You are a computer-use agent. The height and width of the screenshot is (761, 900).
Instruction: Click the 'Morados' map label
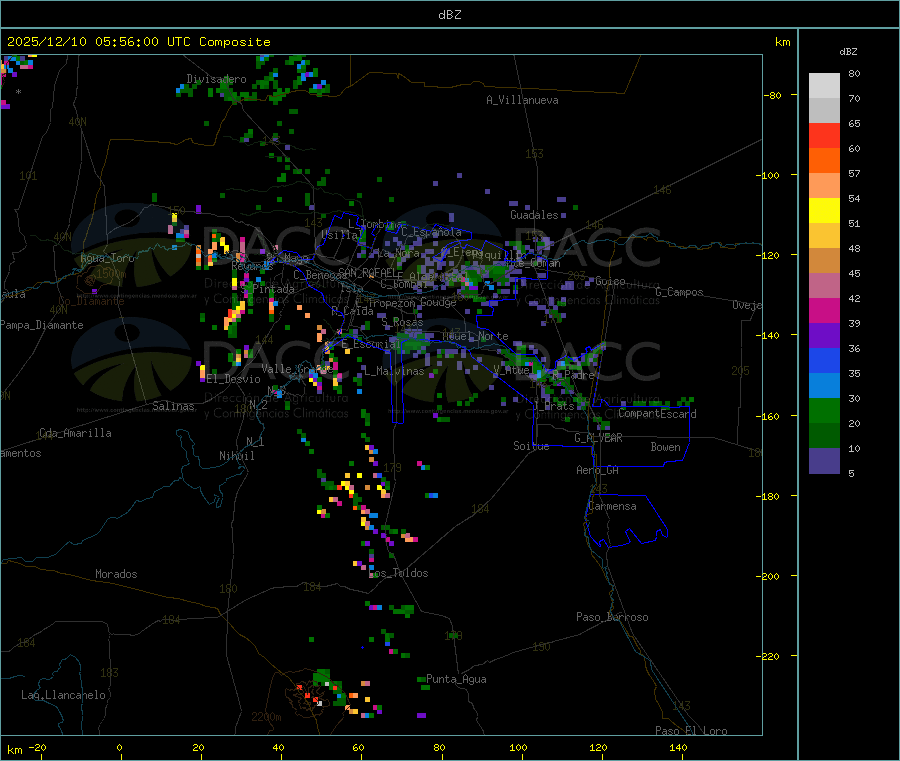(x=116, y=574)
